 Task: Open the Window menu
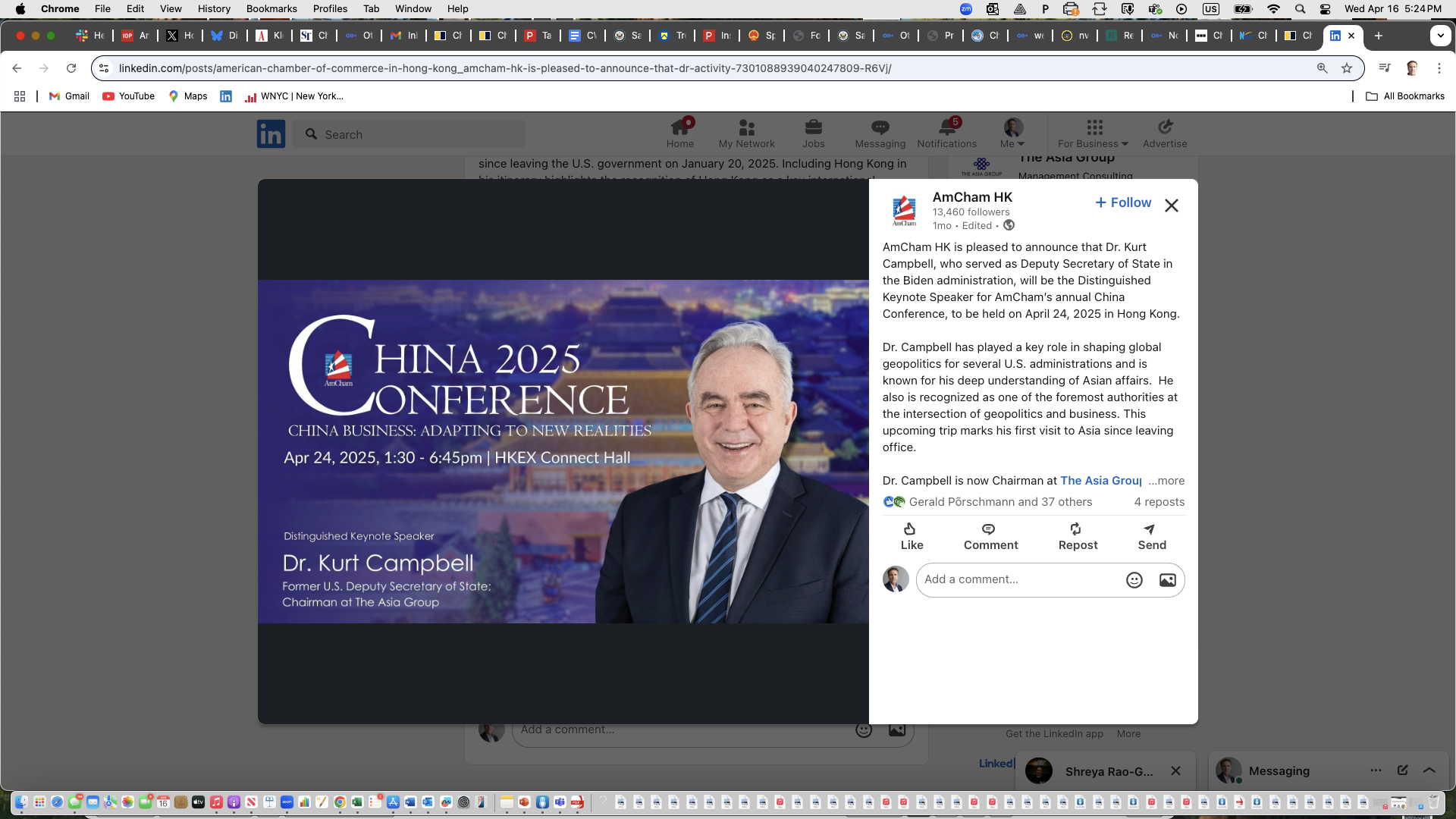click(x=413, y=8)
